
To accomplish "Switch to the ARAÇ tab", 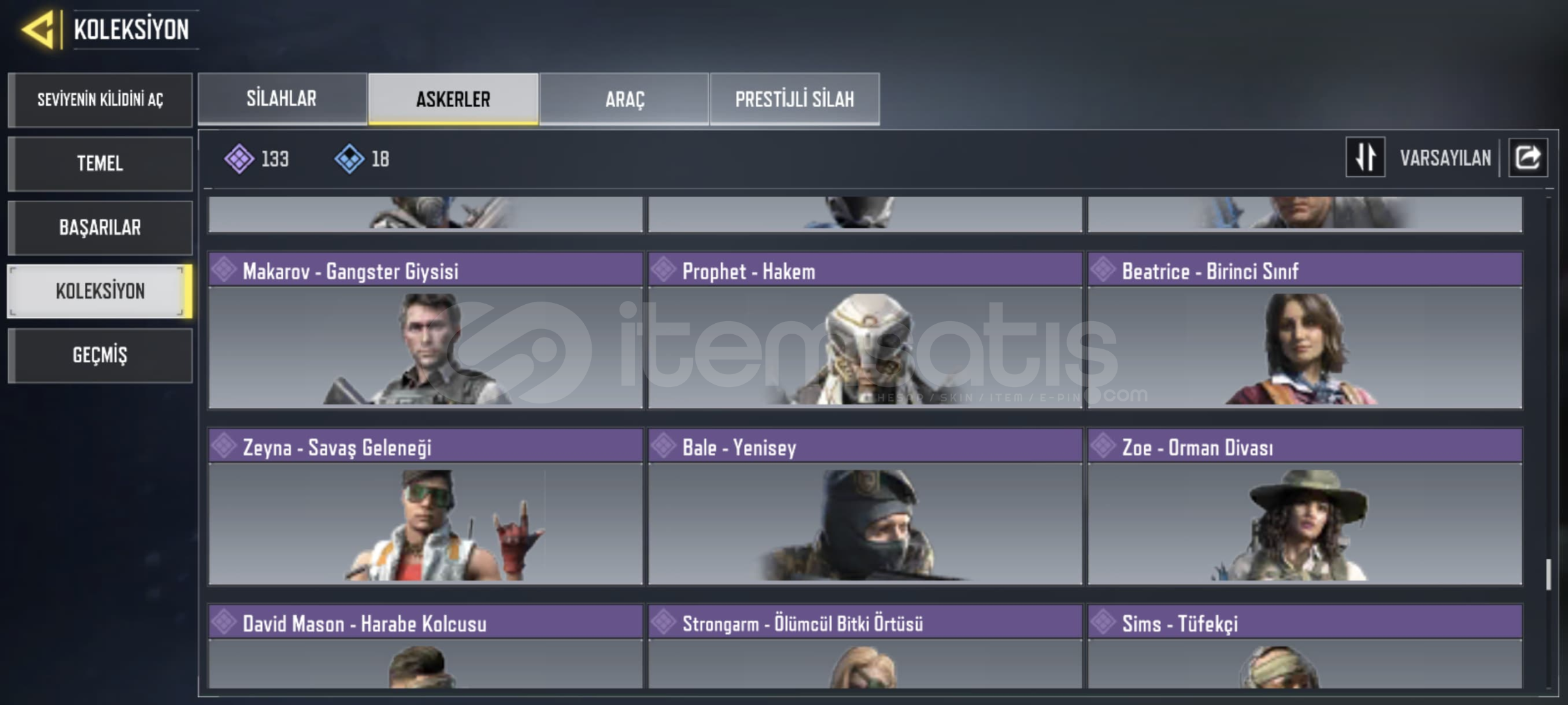I will tap(624, 99).
